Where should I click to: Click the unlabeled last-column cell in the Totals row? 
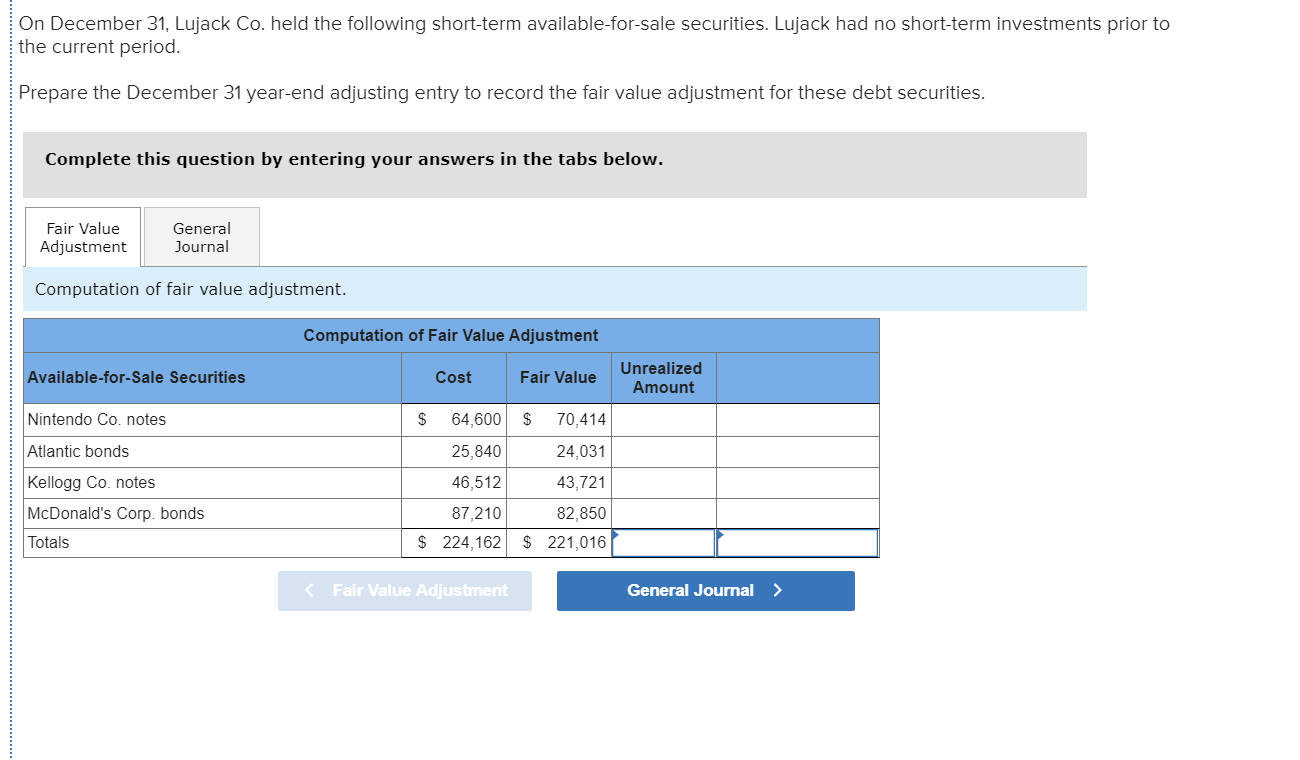798,543
